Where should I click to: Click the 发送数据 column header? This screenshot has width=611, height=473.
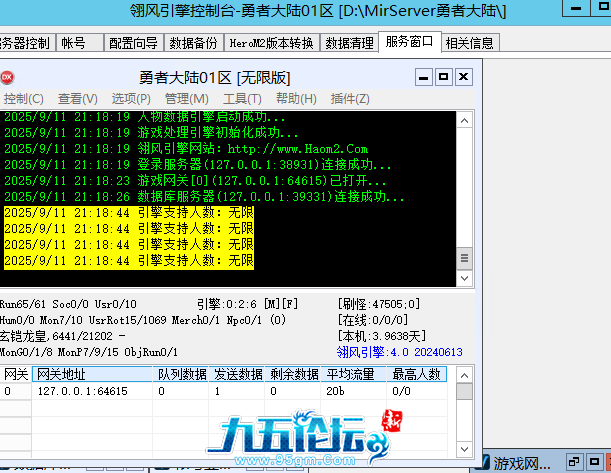pos(237,374)
